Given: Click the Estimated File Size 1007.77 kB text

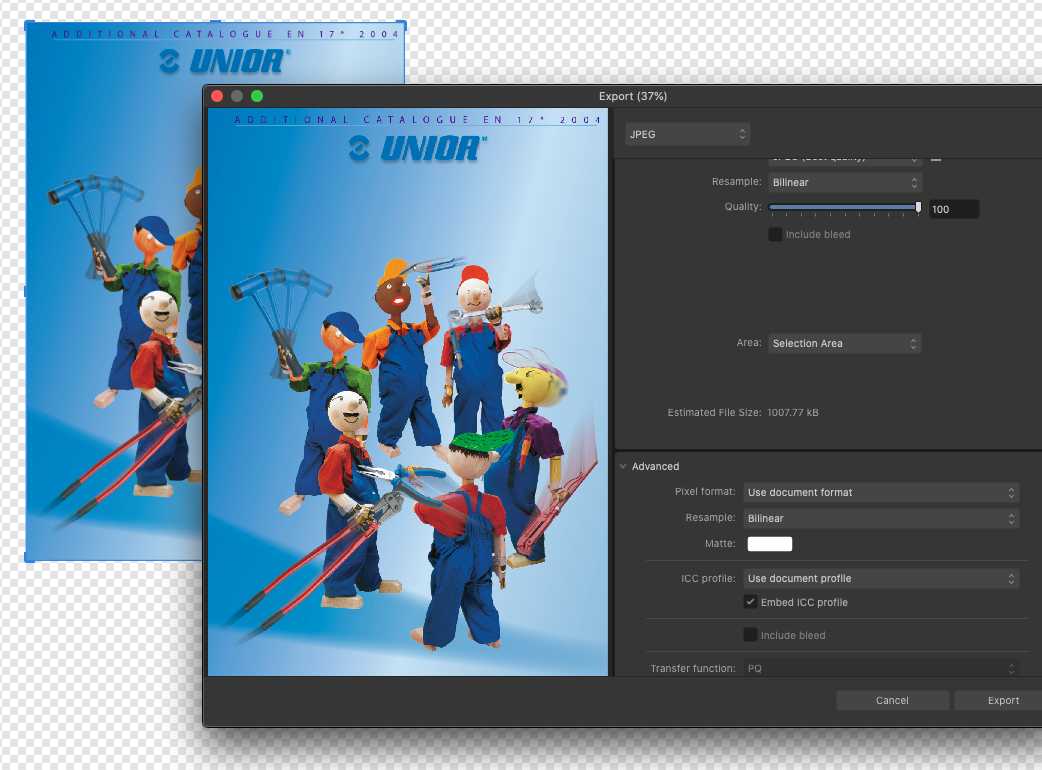Looking at the screenshot, I should point(743,413).
